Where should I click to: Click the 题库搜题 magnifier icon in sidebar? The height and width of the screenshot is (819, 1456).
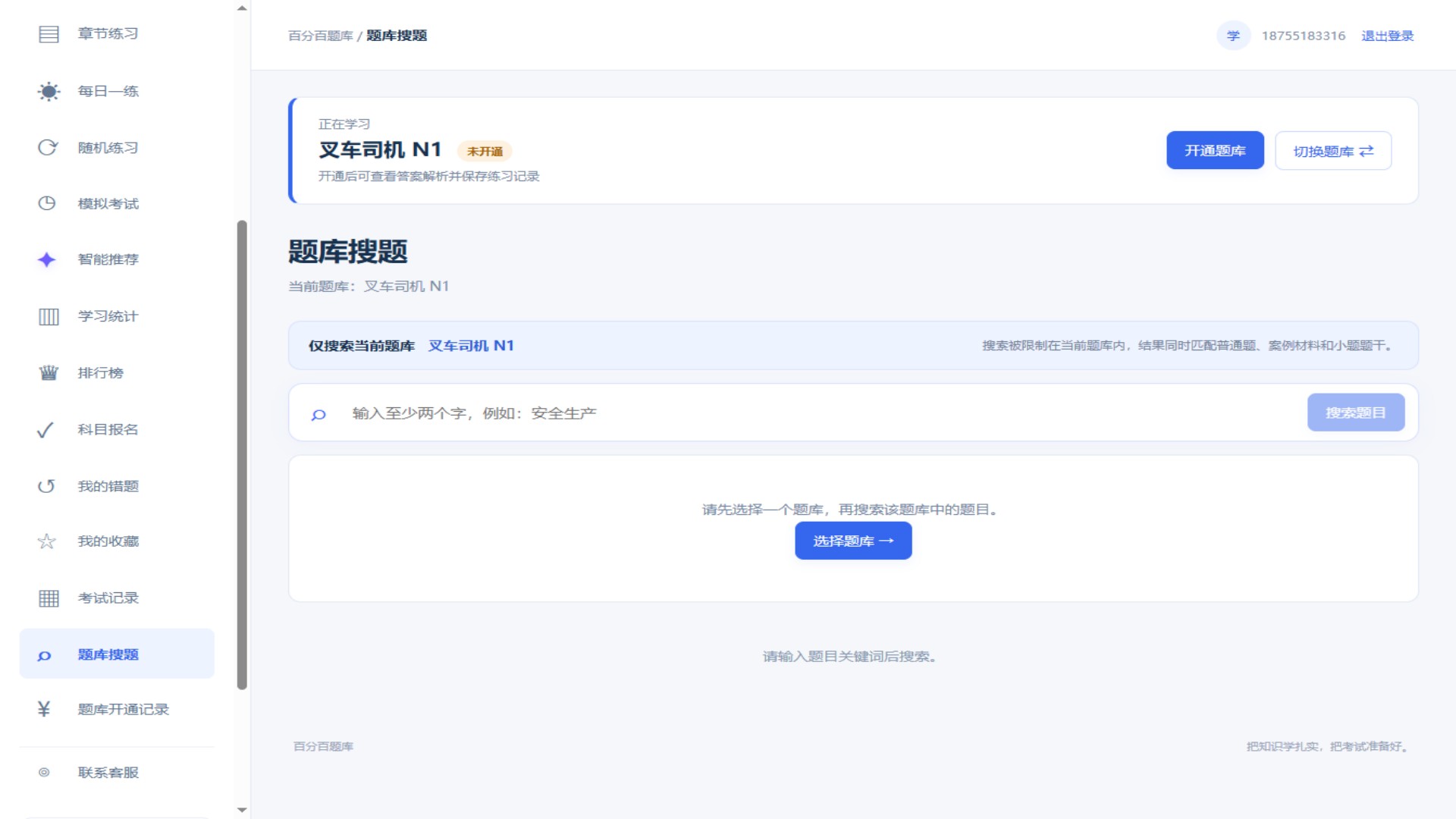pos(44,656)
